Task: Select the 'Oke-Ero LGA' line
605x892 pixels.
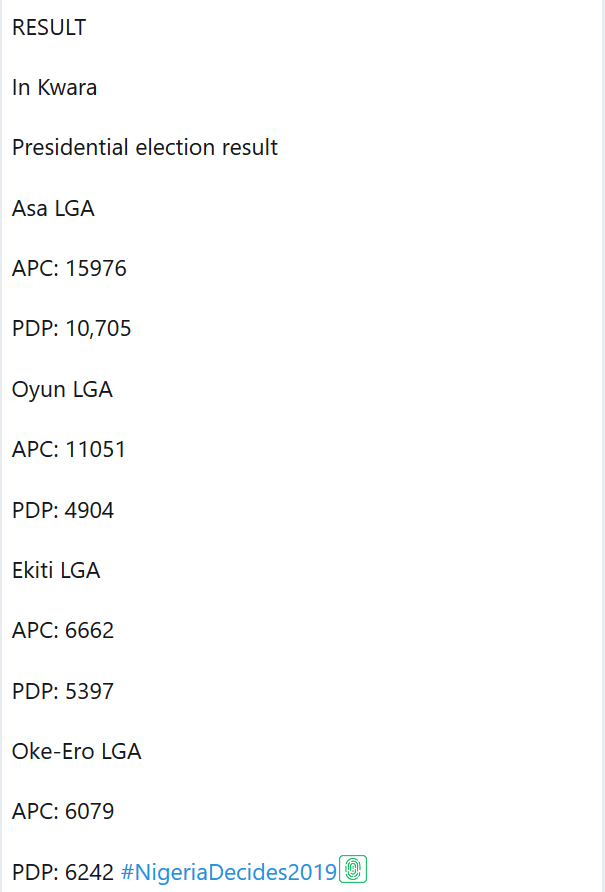Action: click(76, 751)
